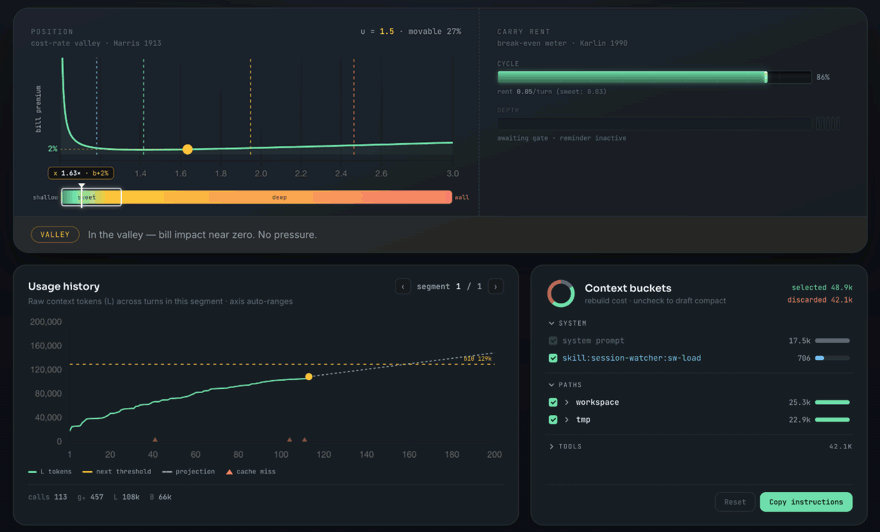
Task: Click the Context buckets donut chart icon
Action: (561, 293)
